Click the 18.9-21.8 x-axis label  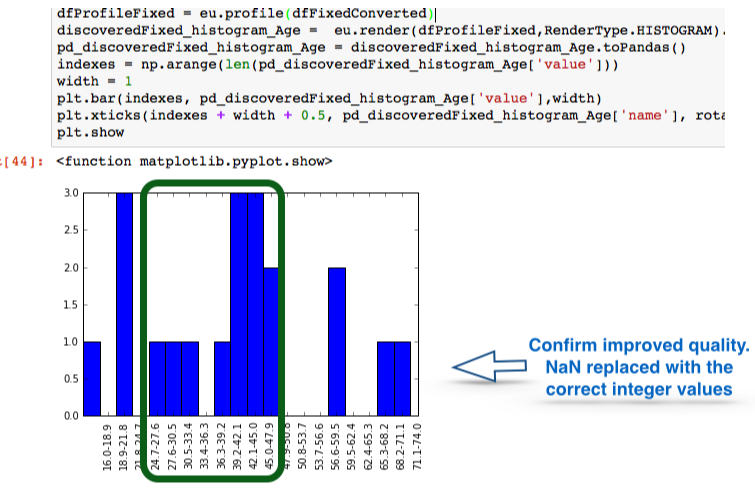click(124, 447)
